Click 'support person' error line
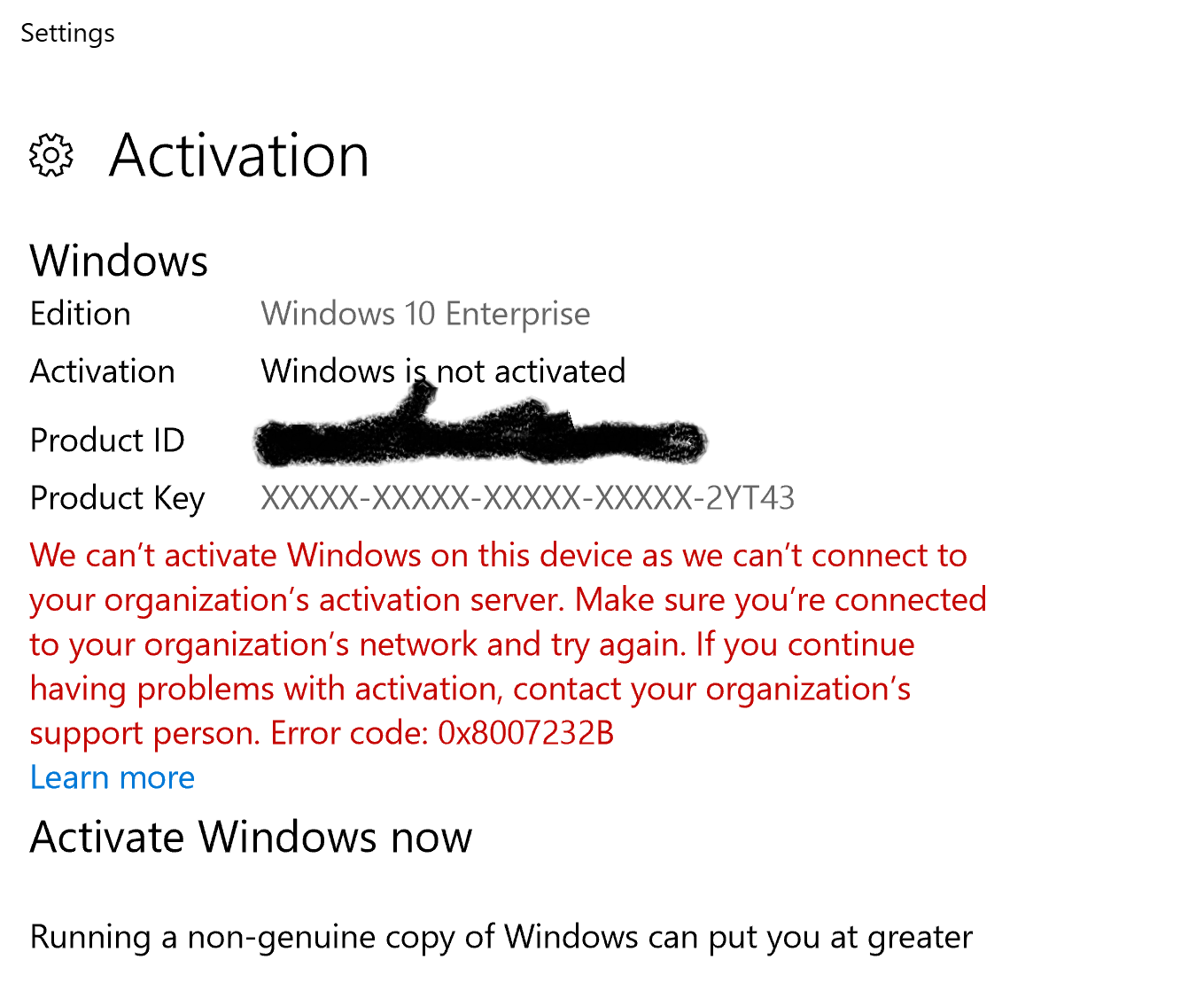This screenshot has width=1204, height=983. (x=322, y=734)
